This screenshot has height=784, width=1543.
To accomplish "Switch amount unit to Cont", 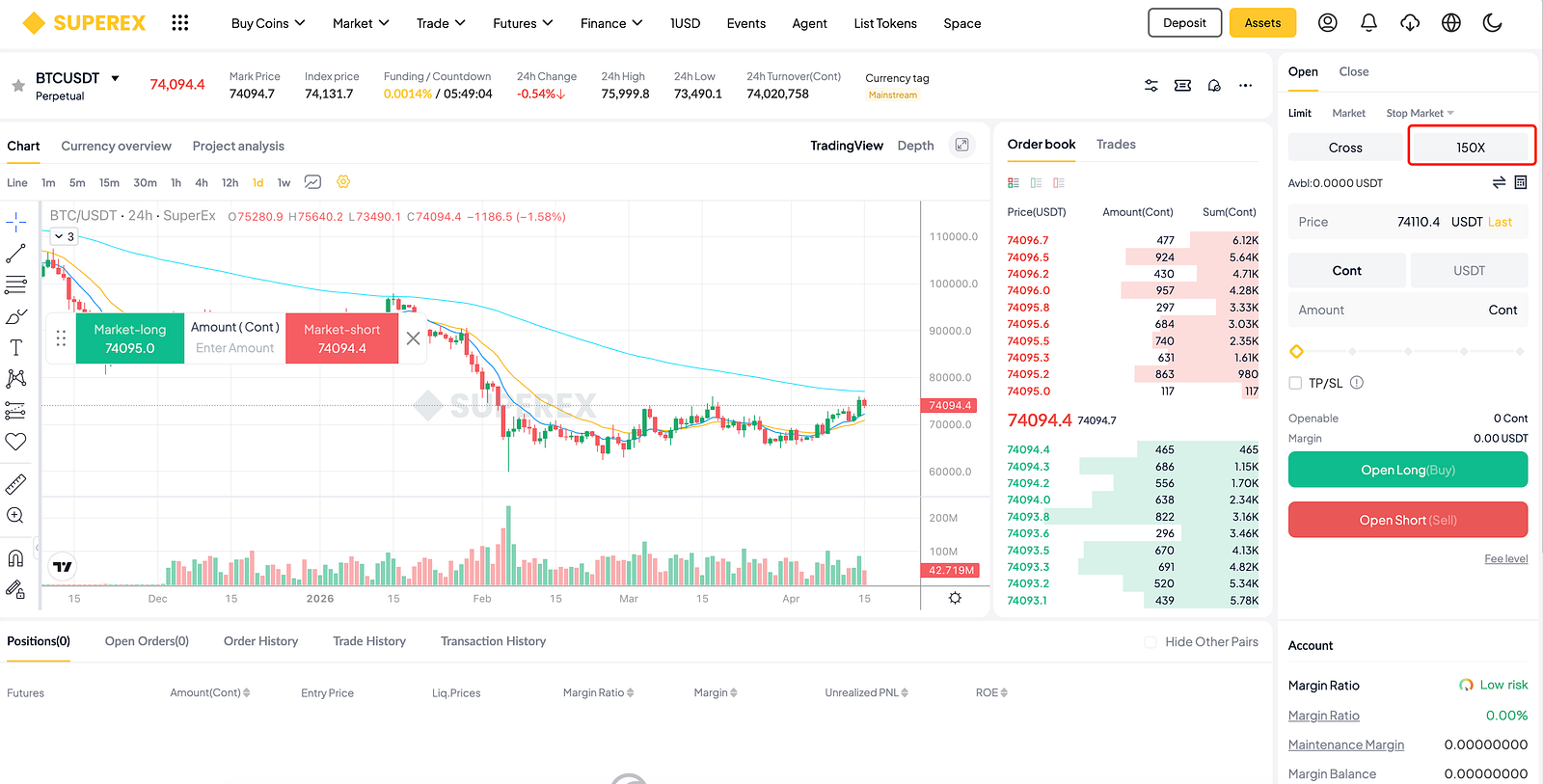I will coord(1346,271).
